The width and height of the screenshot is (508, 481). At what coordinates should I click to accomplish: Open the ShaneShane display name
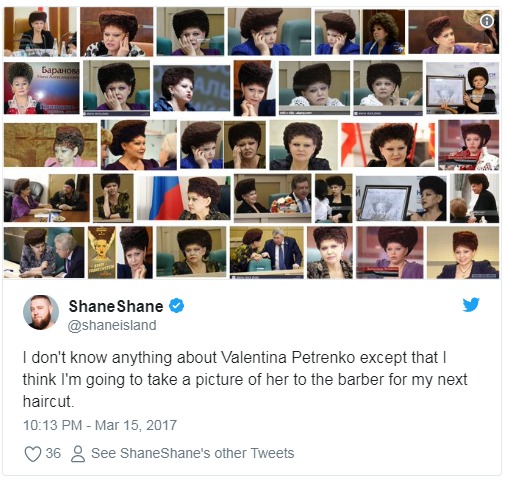point(116,306)
